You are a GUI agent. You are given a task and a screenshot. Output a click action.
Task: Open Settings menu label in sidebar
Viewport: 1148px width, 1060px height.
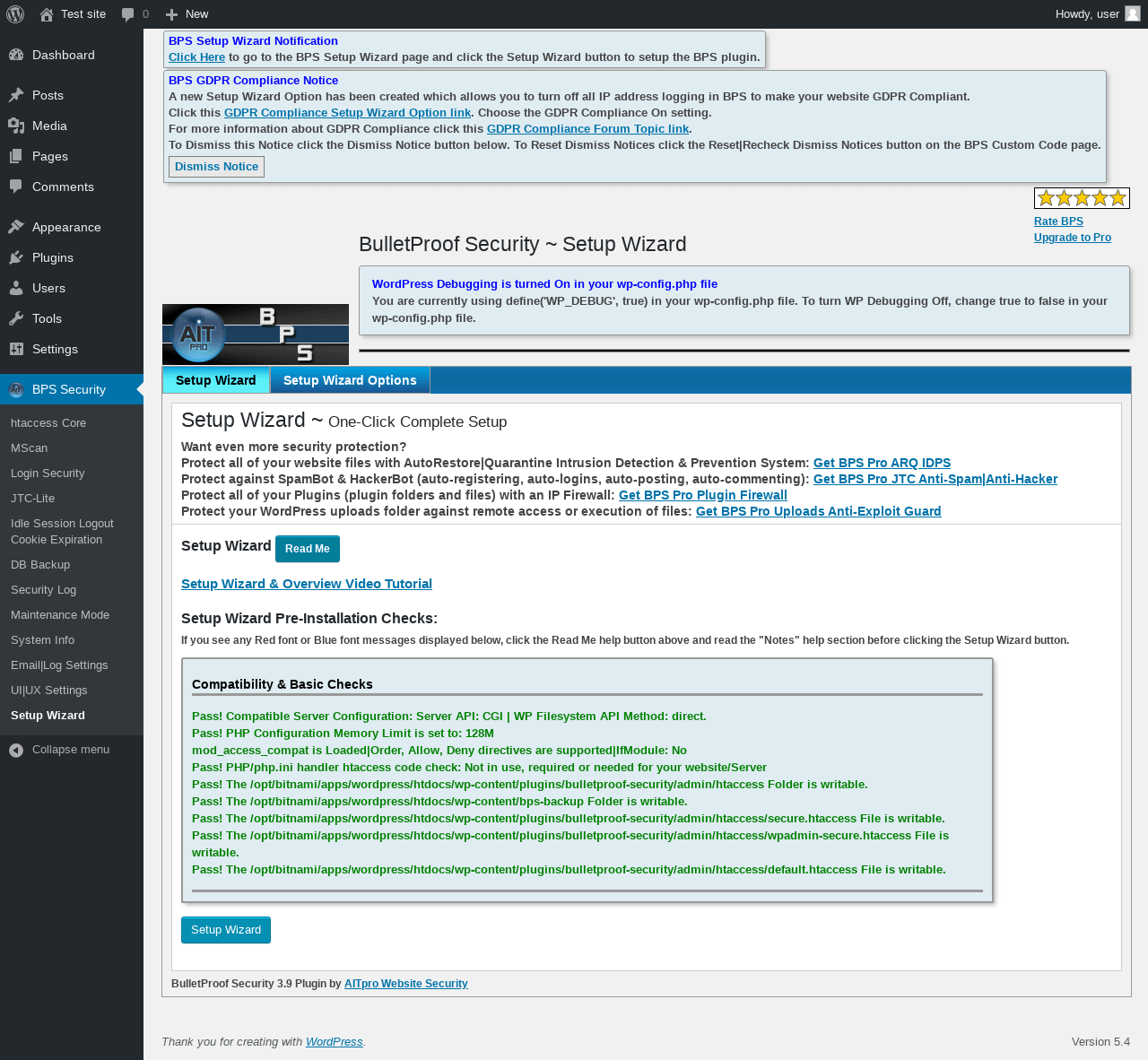(55, 350)
